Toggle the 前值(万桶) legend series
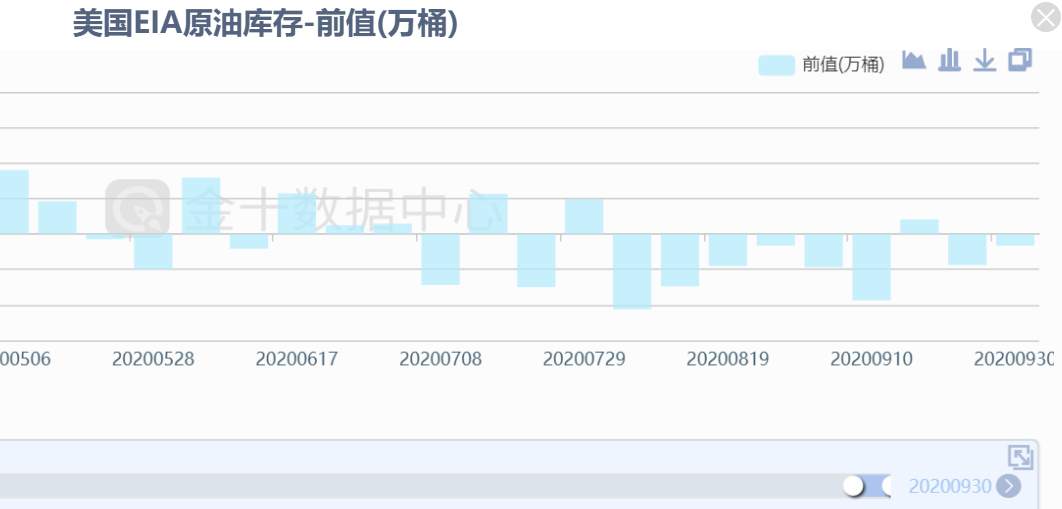 click(821, 65)
